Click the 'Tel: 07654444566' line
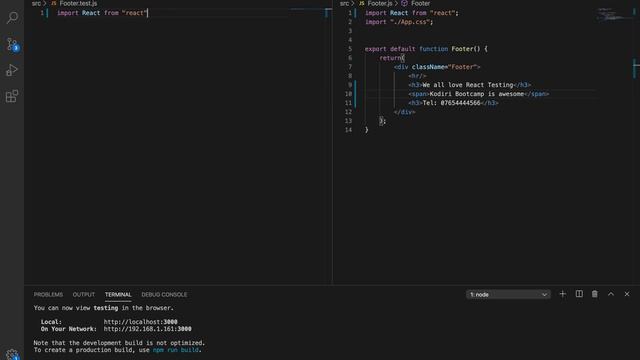Viewport: 640px width, 360px height. (453, 103)
